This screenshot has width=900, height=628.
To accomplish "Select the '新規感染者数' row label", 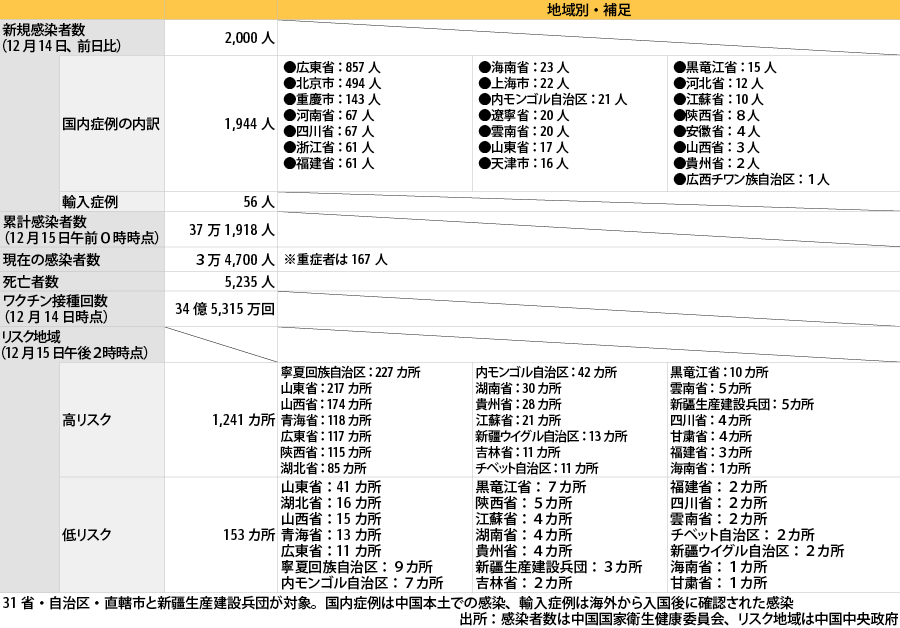I will tap(43, 30).
